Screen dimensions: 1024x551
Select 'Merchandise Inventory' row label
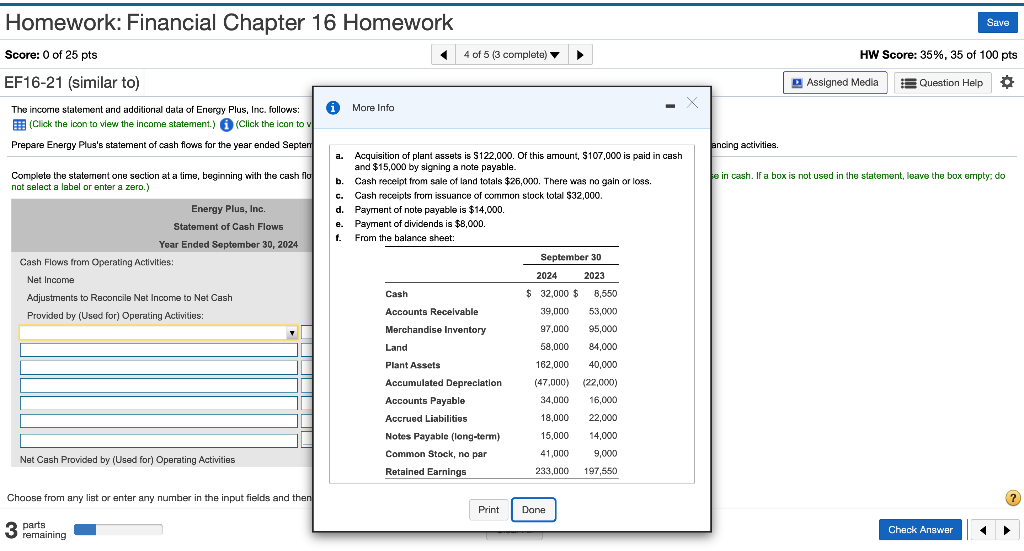(436, 330)
